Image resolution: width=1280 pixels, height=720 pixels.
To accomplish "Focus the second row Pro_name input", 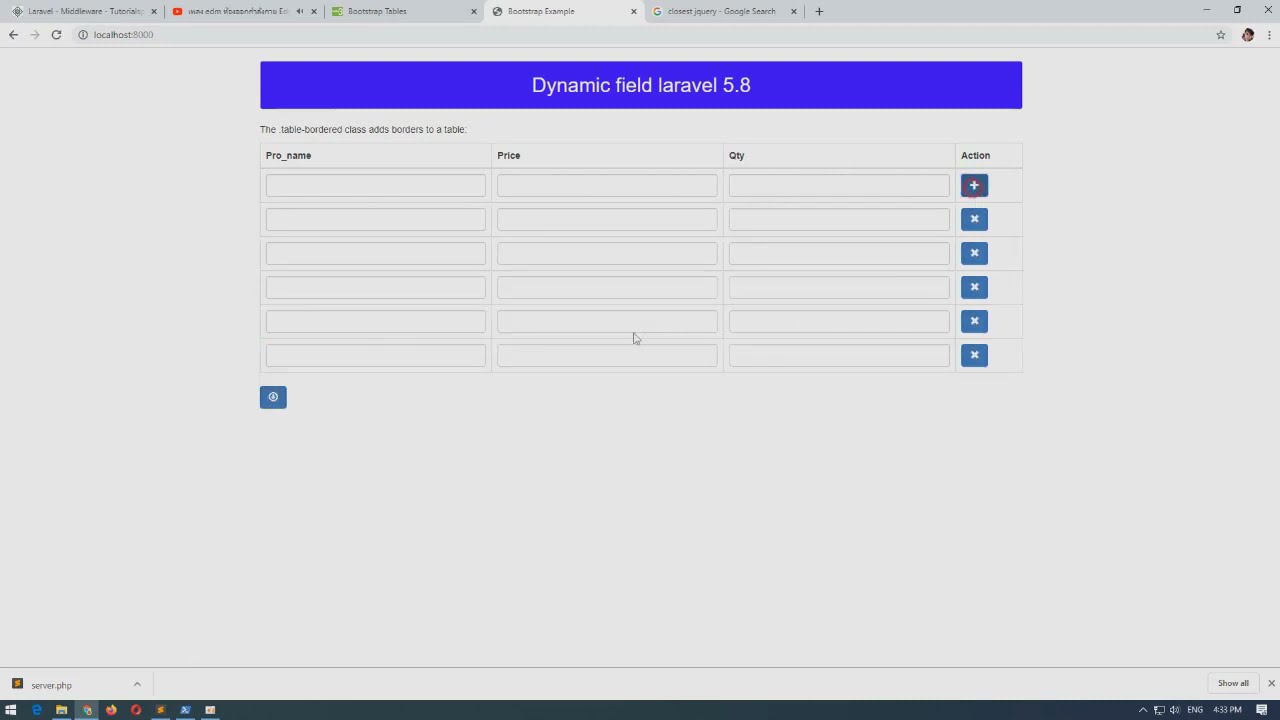I will tap(376, 219).
